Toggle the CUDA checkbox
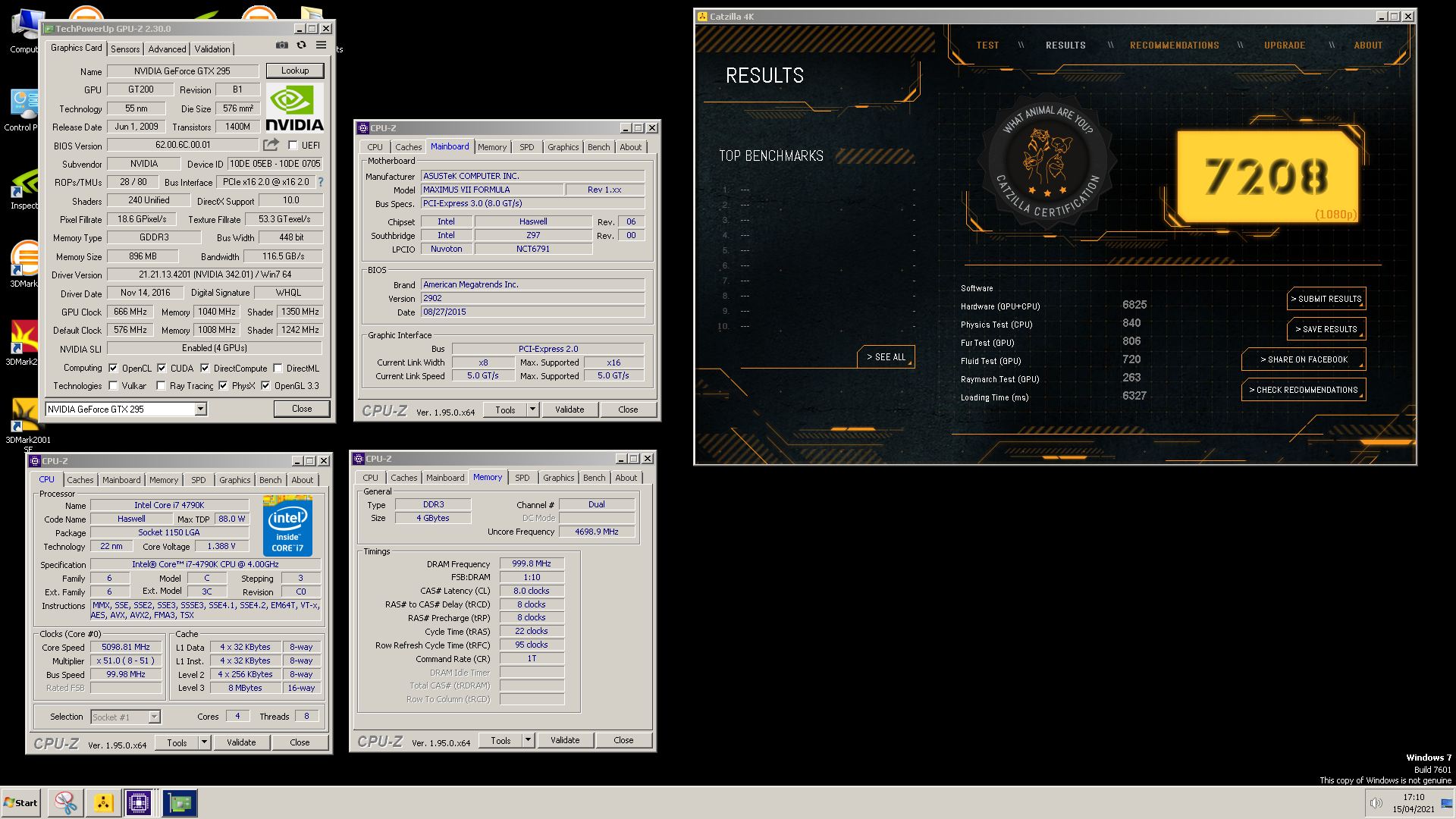The width and height of the screenshot is (1456, 819). click(x=162, y=369)
